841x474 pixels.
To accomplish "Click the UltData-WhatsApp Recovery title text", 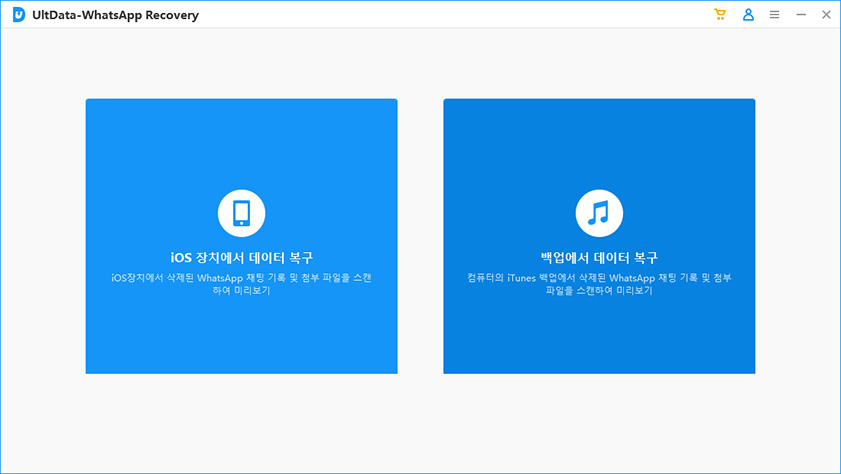I will tap(115, 15).
